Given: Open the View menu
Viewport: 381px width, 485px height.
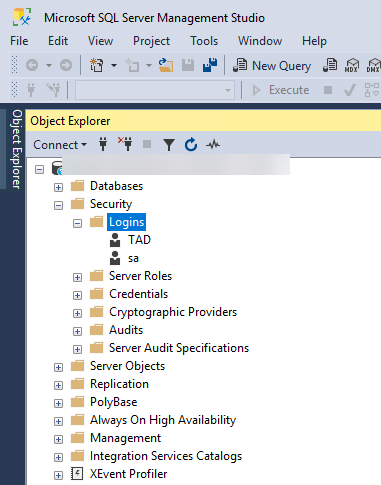Looking at the screenshot, I should [100, 41].
